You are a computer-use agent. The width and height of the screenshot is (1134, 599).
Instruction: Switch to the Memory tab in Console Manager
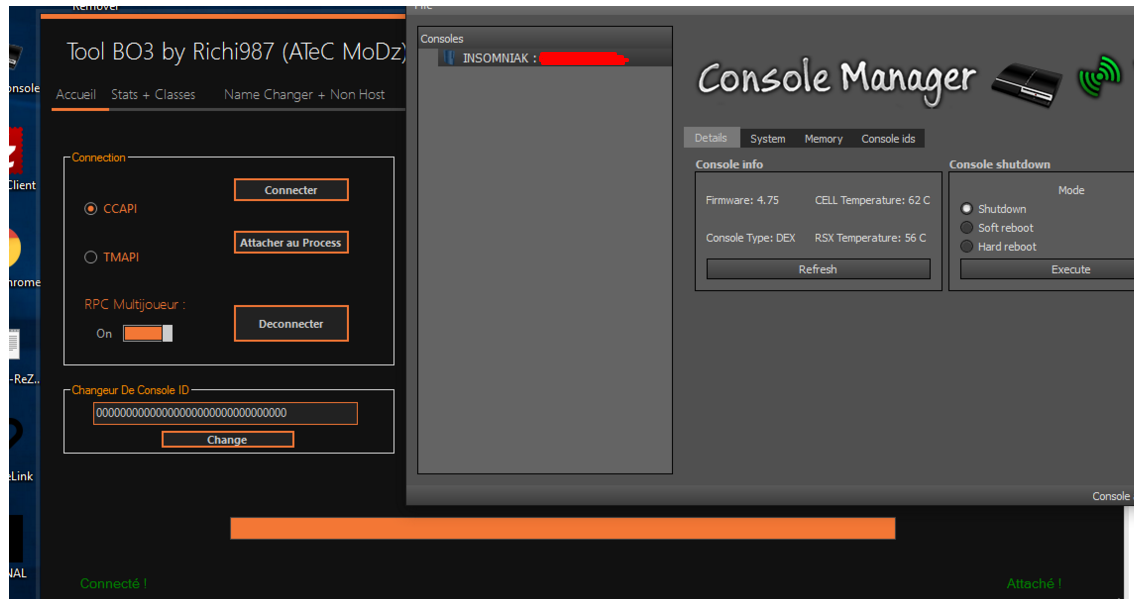(x=823, y=138)
